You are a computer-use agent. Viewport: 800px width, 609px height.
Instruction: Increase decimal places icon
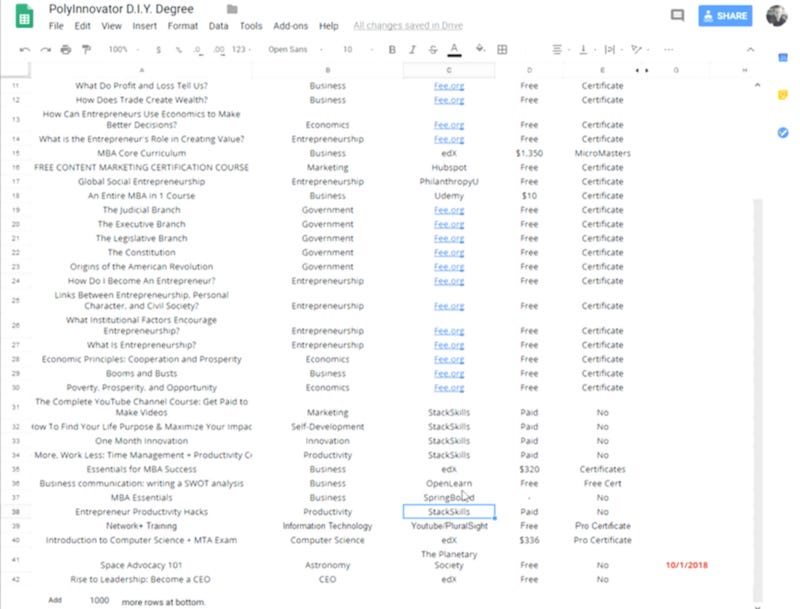click(218, 49)
